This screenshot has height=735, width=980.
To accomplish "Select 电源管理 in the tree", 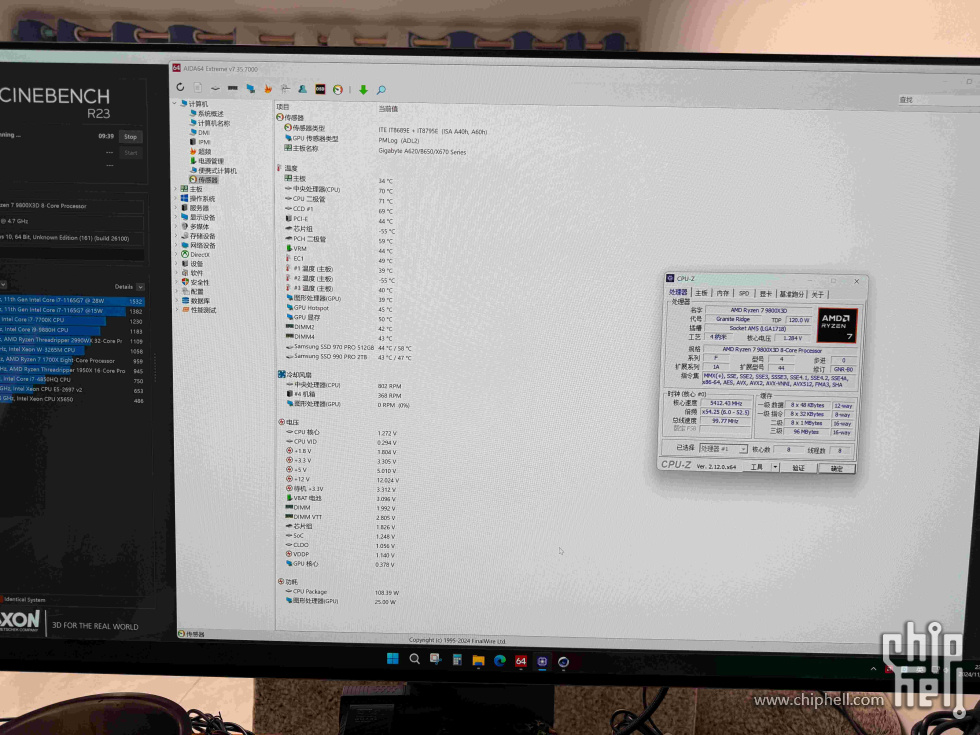I will tap(206, 161).
